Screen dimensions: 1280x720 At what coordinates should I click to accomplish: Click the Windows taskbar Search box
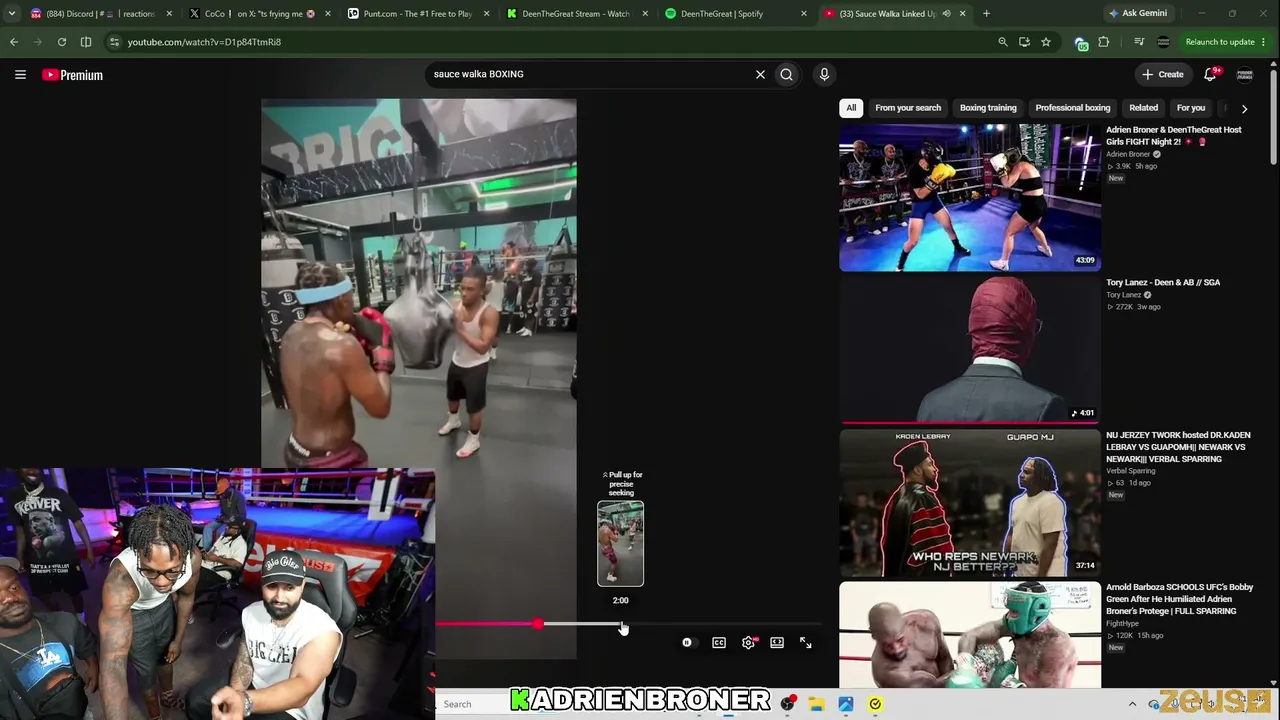[x=472, y=704]
